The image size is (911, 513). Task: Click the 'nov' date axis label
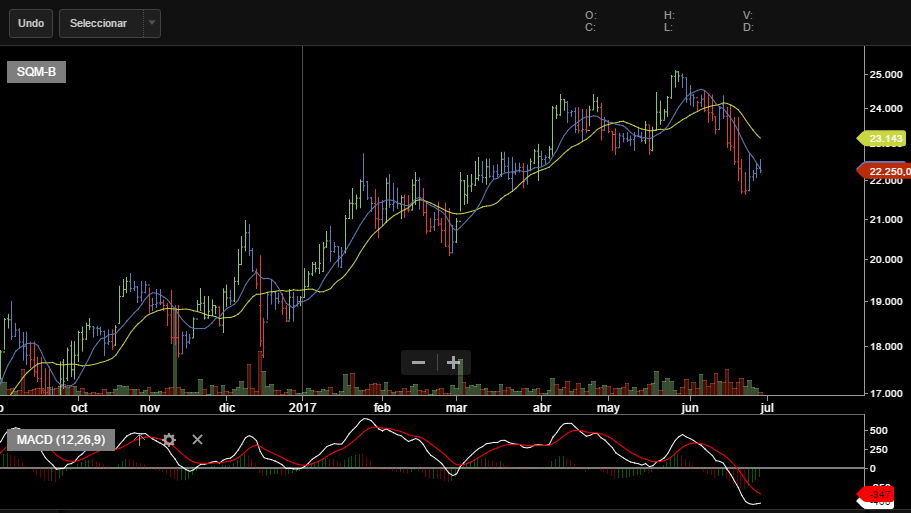150,407
